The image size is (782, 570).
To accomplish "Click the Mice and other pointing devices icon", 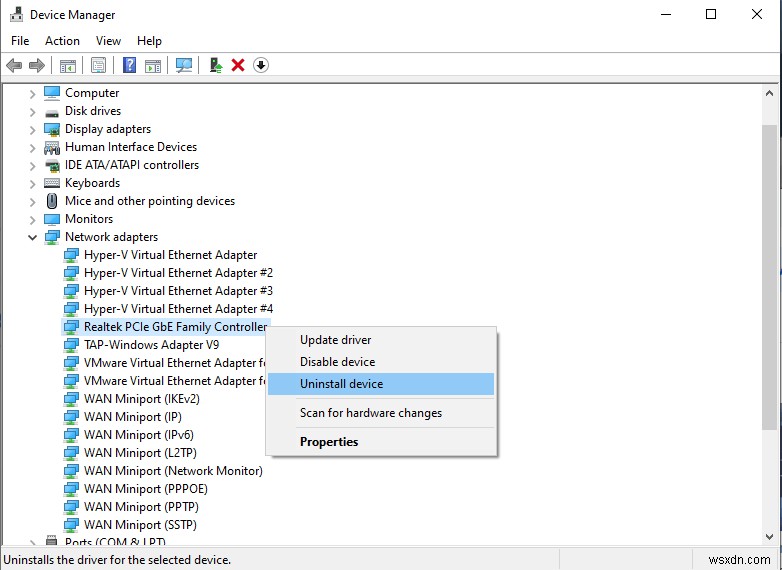I will point(52,201).
